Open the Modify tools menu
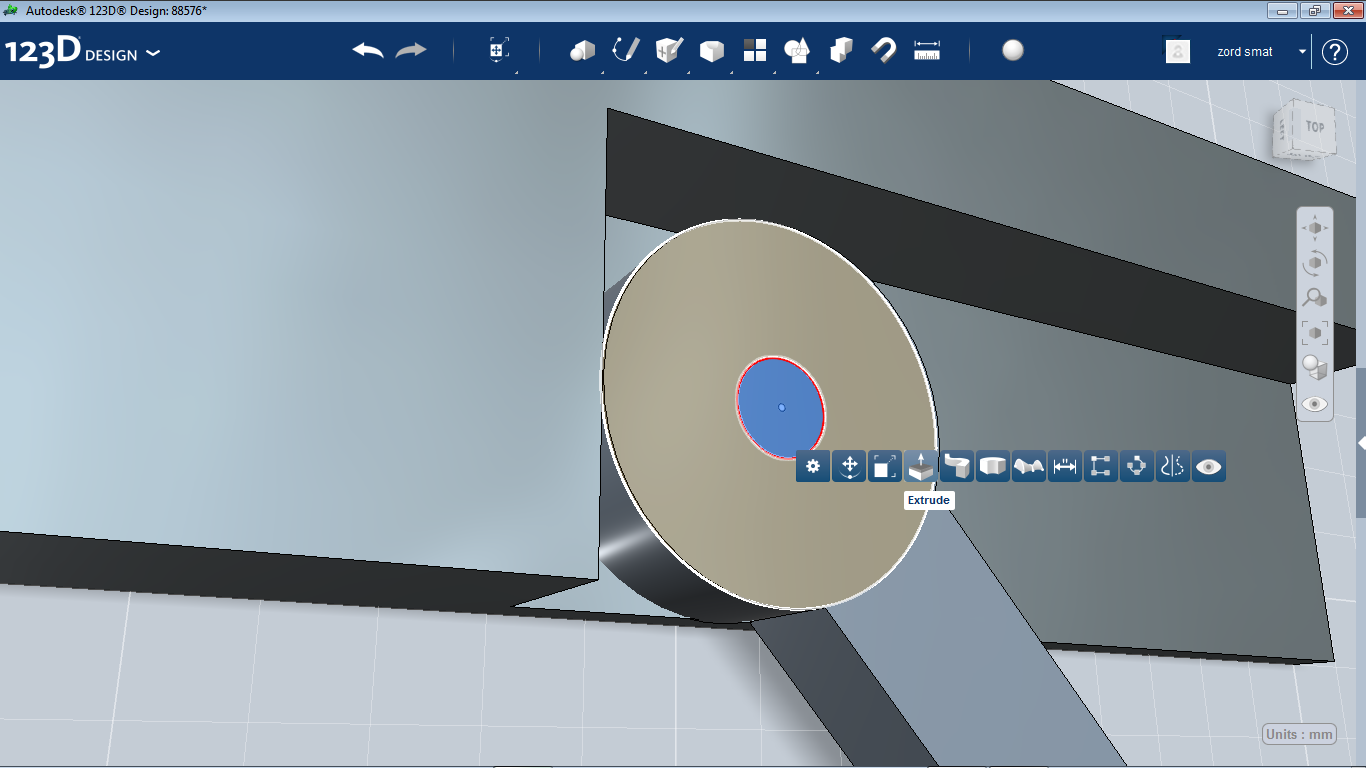The width and height of the screenshot is (1366, 768). tap(711, 50)
